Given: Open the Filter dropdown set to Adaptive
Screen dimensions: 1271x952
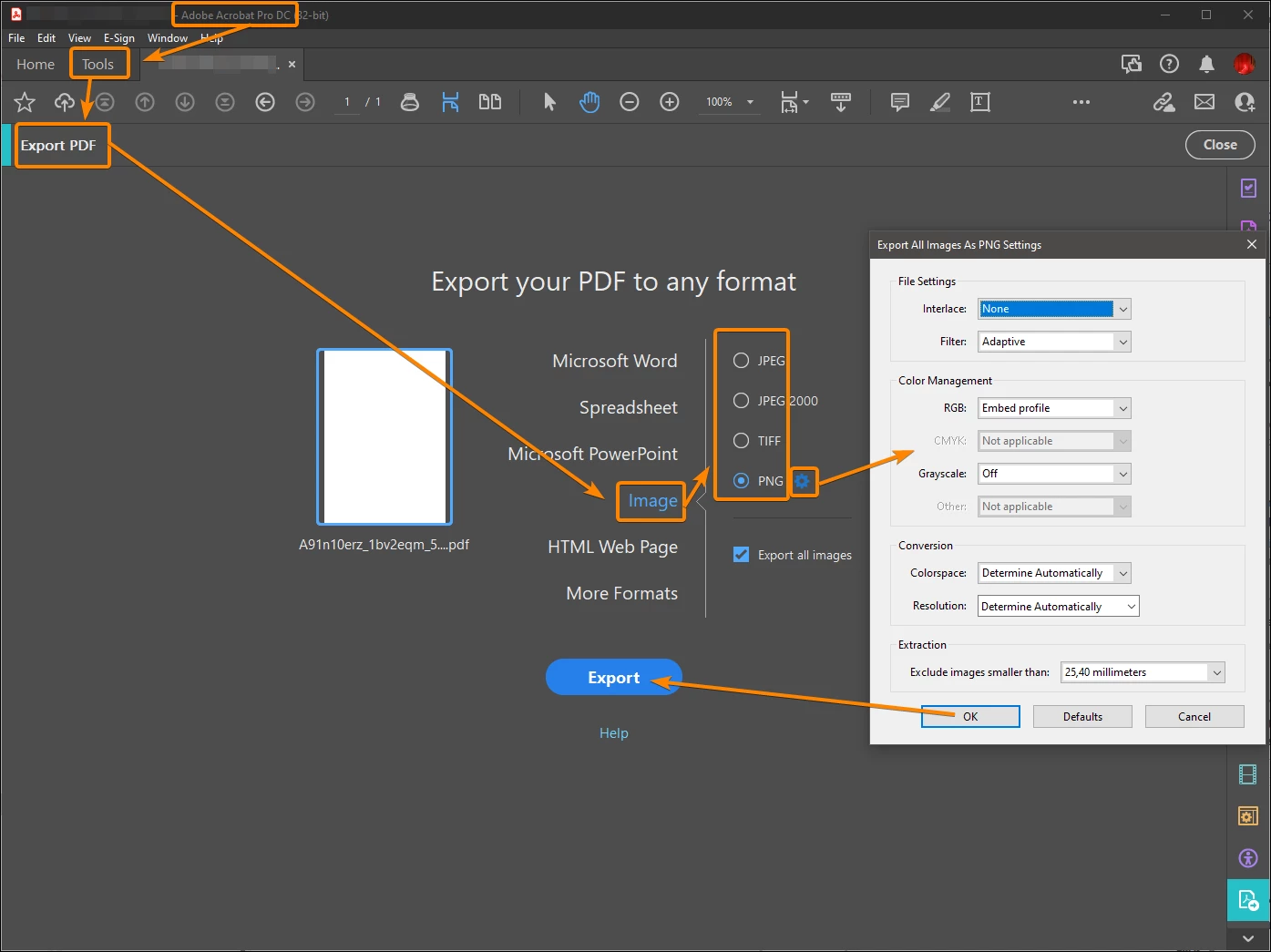Looking at the screenshot, I should tap(1054, 342).
